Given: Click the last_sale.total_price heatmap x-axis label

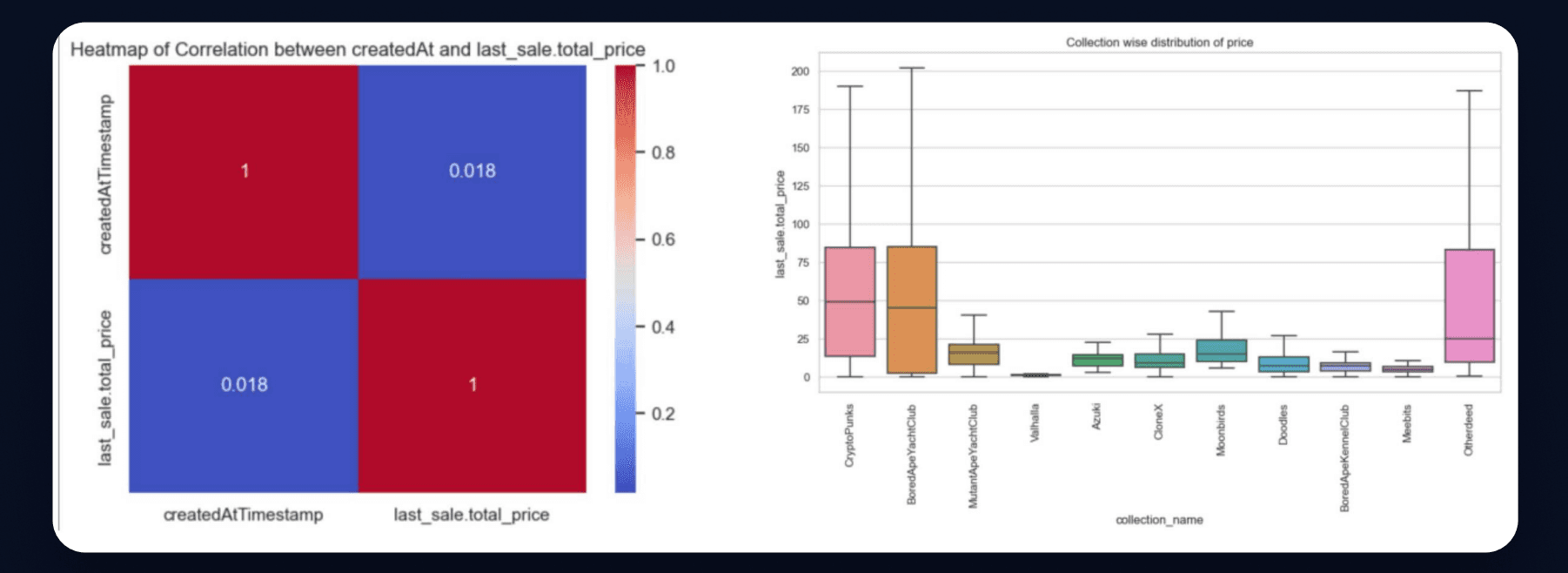Looking at the screenshot, I should (472, 515).
